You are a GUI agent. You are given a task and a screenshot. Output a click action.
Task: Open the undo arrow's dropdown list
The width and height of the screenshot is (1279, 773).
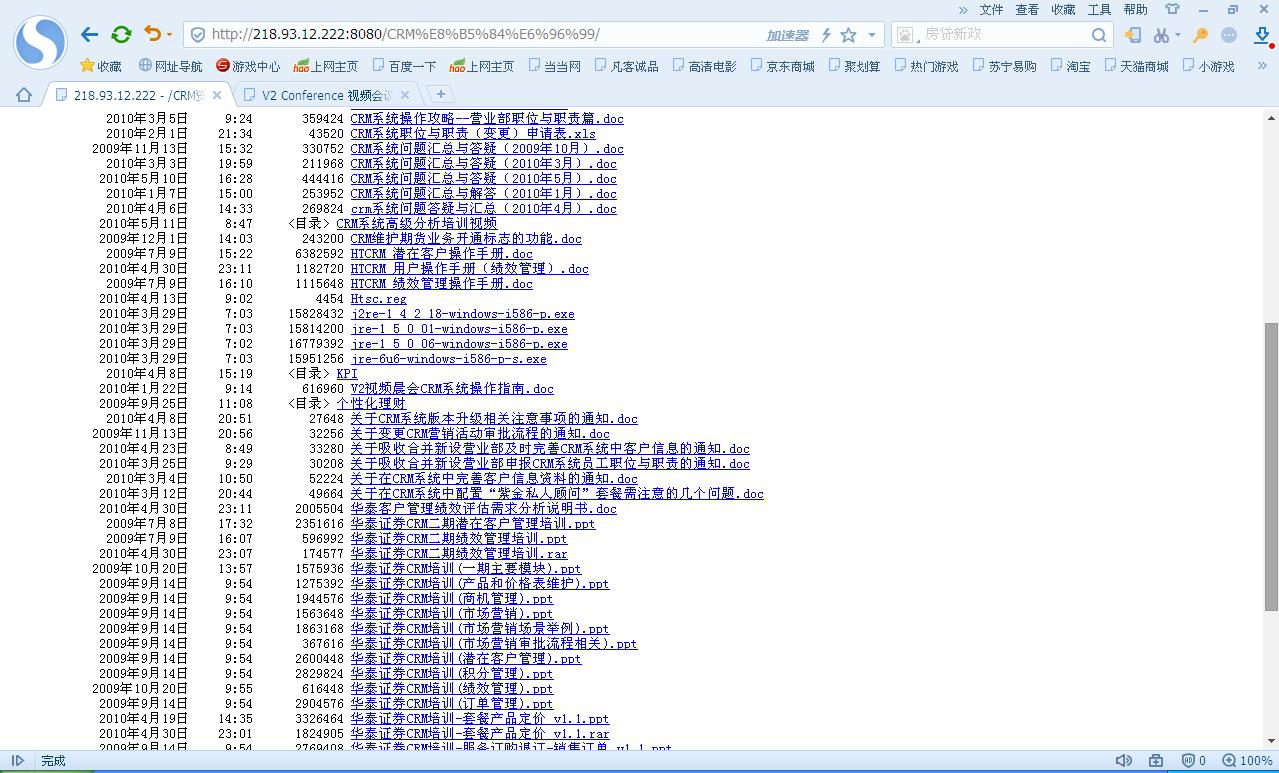[169, 35]
